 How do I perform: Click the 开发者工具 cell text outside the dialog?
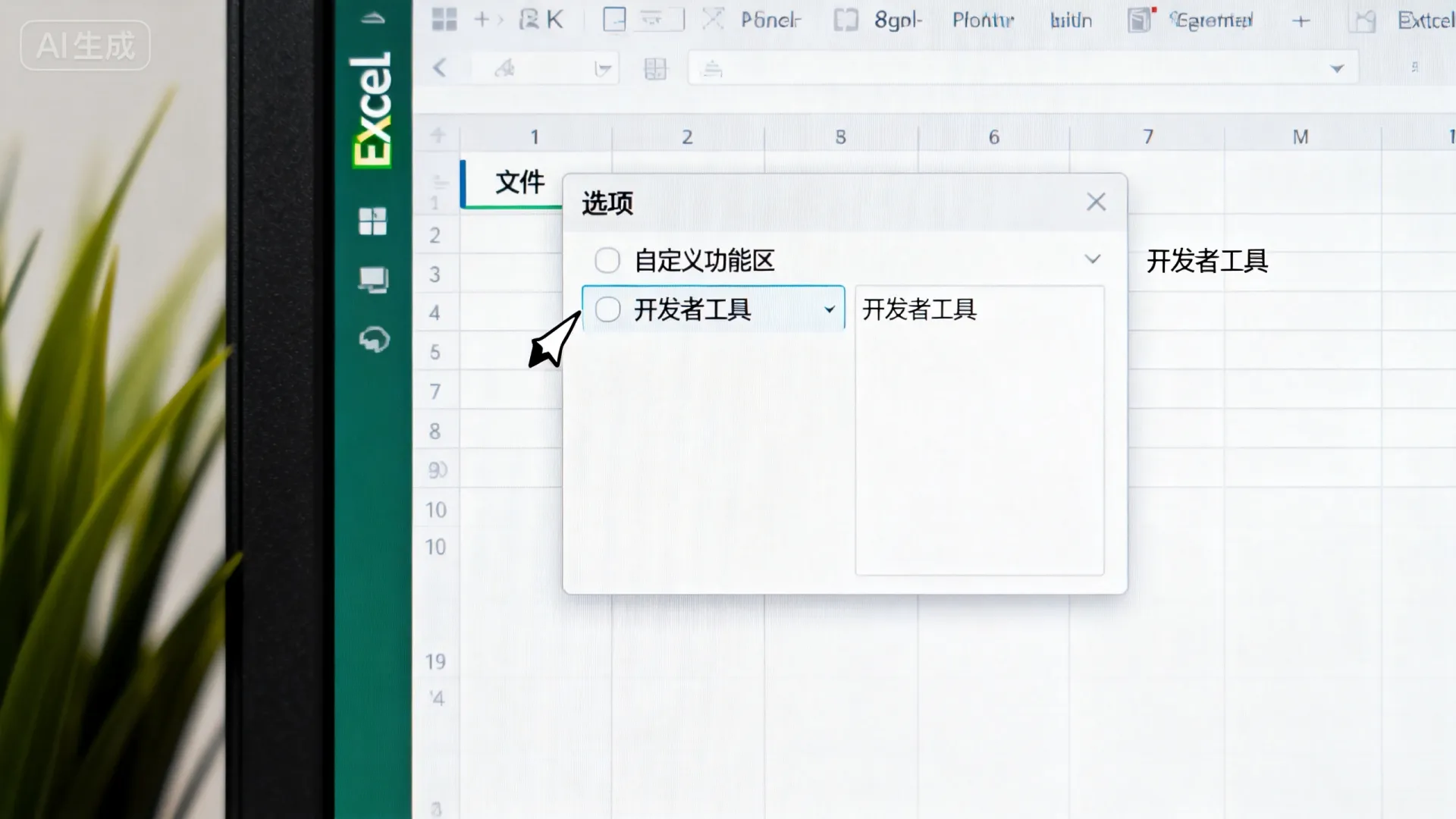[x=1207, y=261]
